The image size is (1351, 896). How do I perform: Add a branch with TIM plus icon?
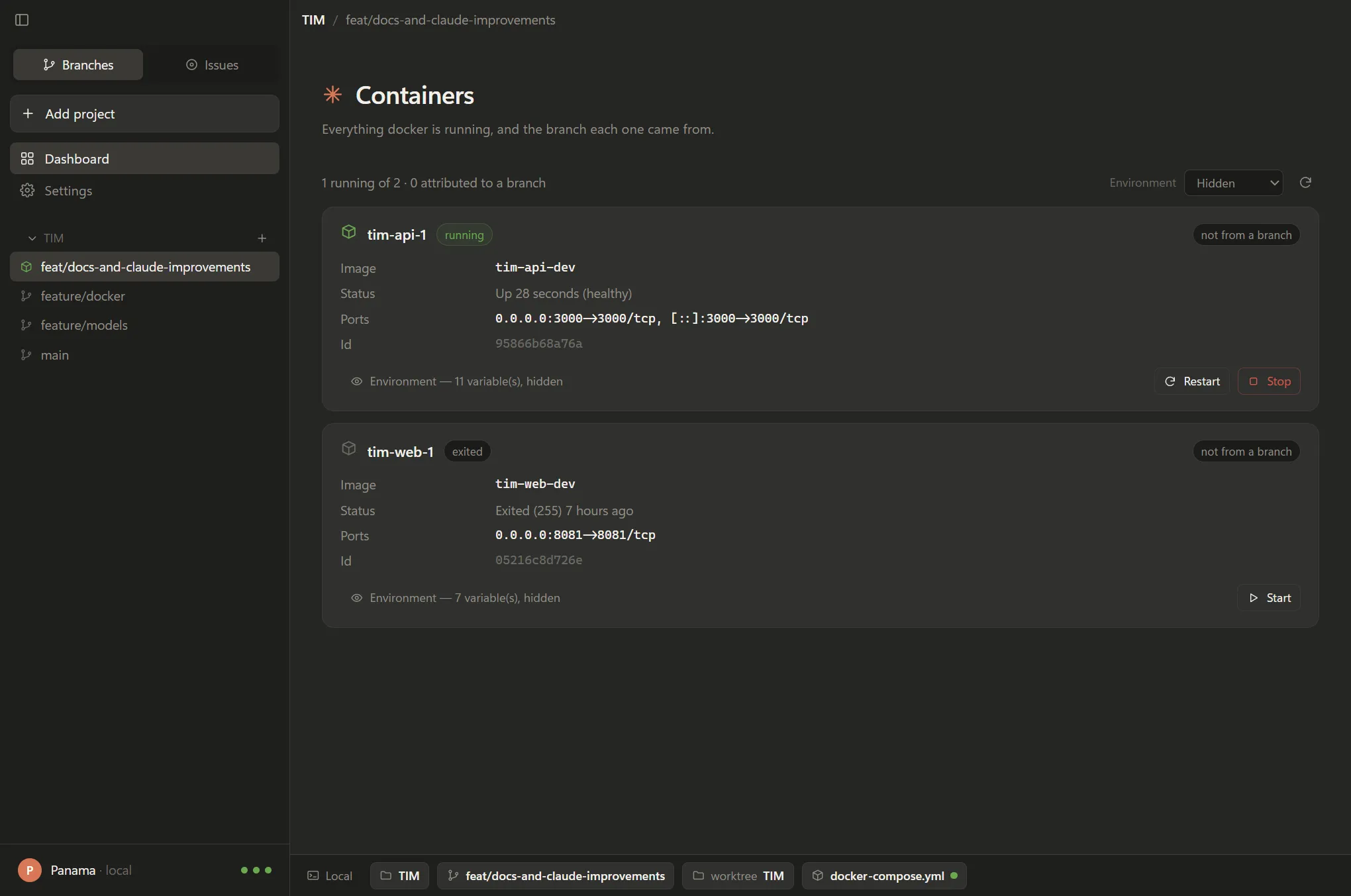262,238
